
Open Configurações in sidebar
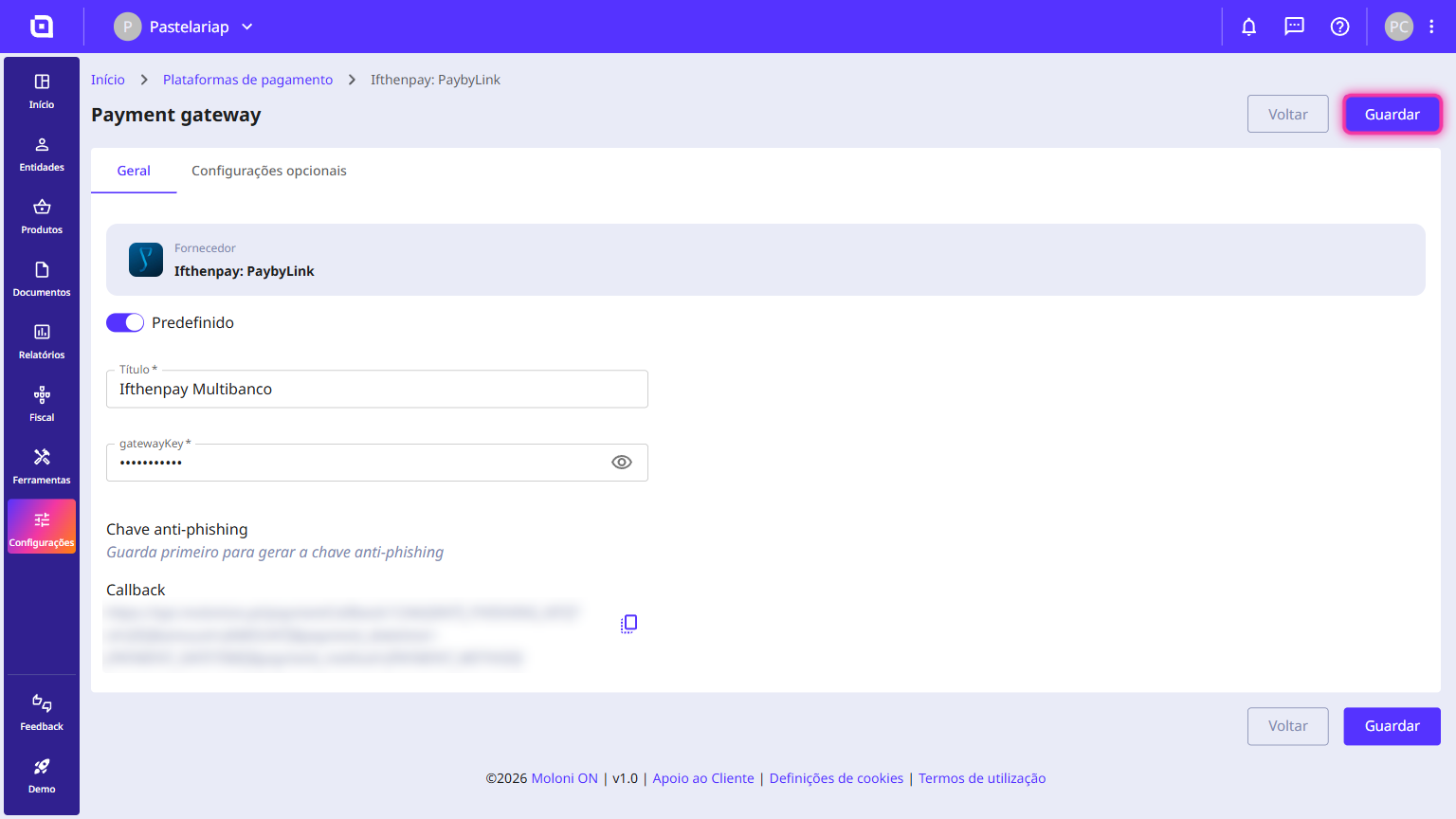(x=42, y=526)
